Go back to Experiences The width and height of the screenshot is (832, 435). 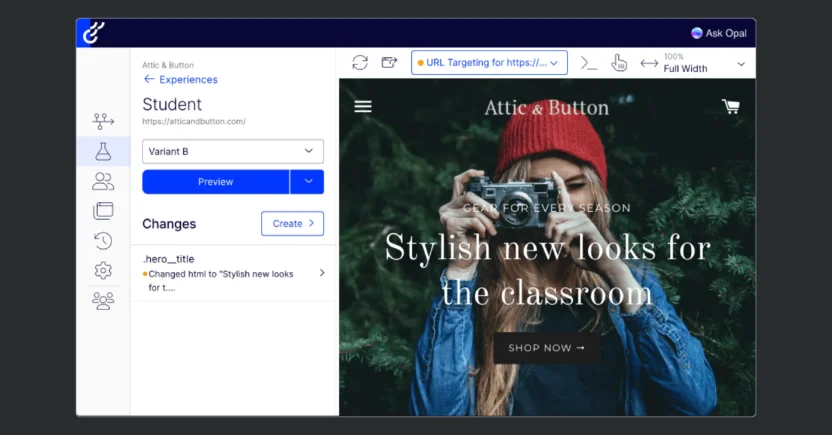tap(181, 80)
